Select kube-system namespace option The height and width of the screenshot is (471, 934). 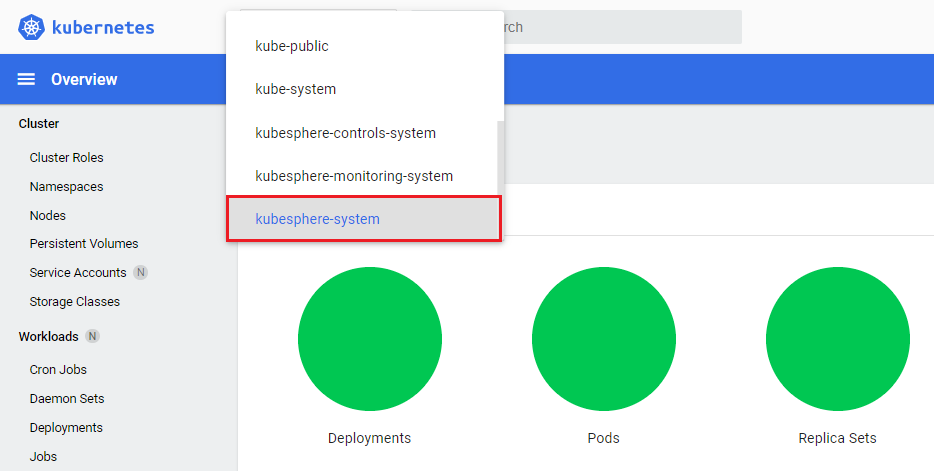click(365, 89)
